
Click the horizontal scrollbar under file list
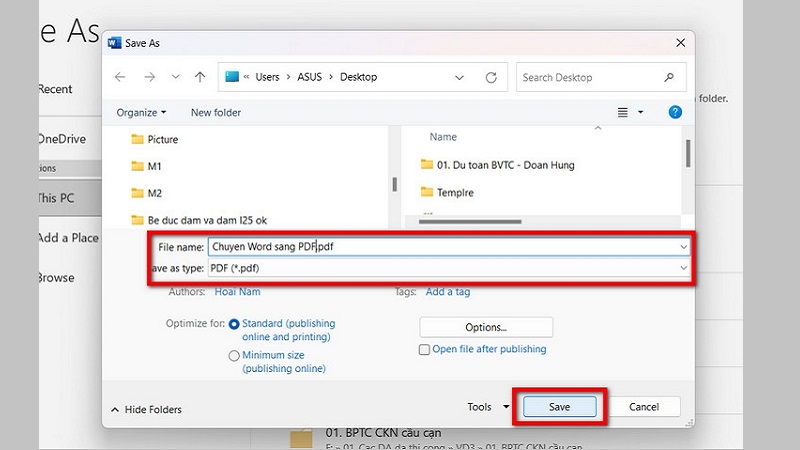coord(470,222)
